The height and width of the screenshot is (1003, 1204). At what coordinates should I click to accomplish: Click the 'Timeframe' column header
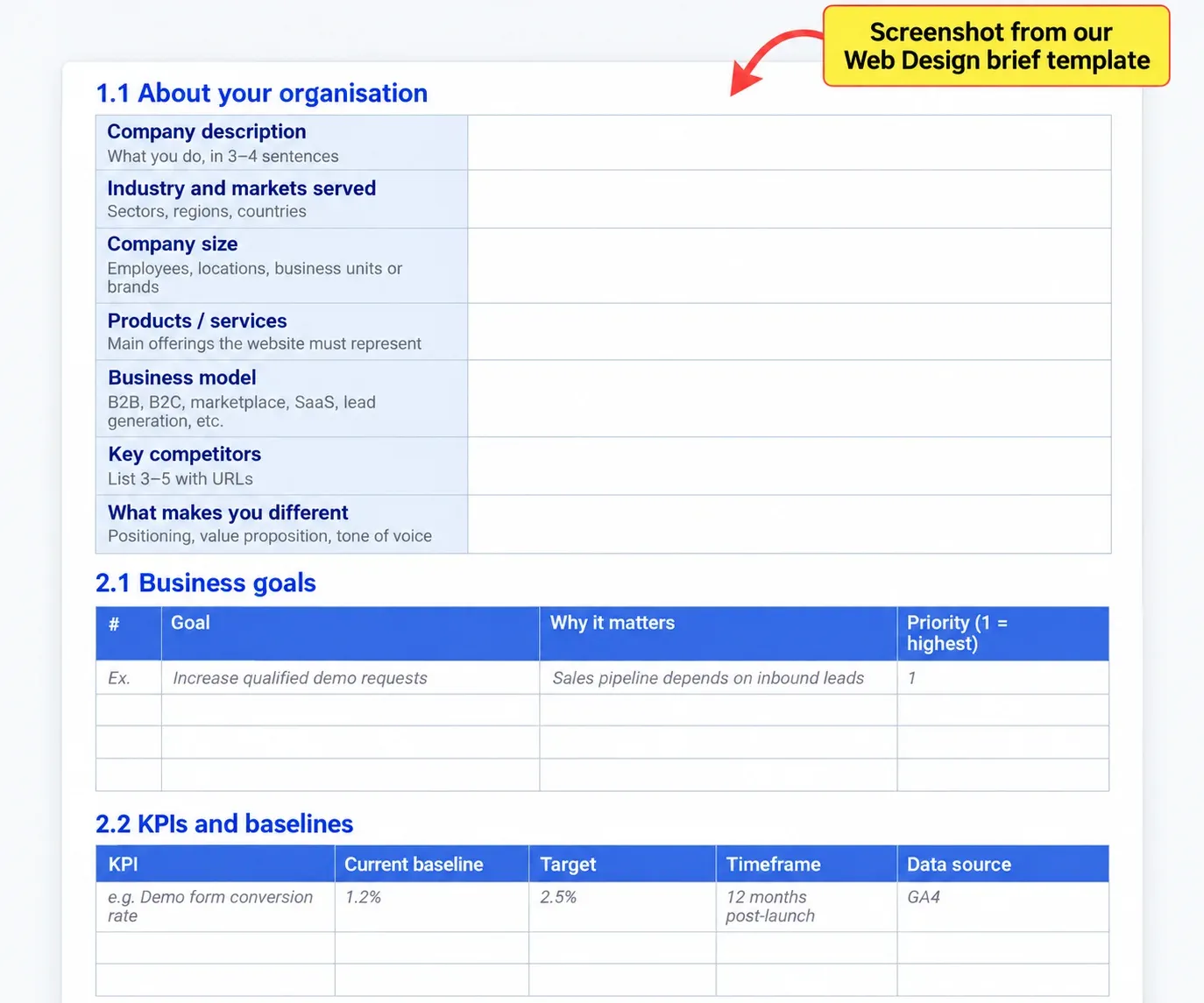point(806,864)
